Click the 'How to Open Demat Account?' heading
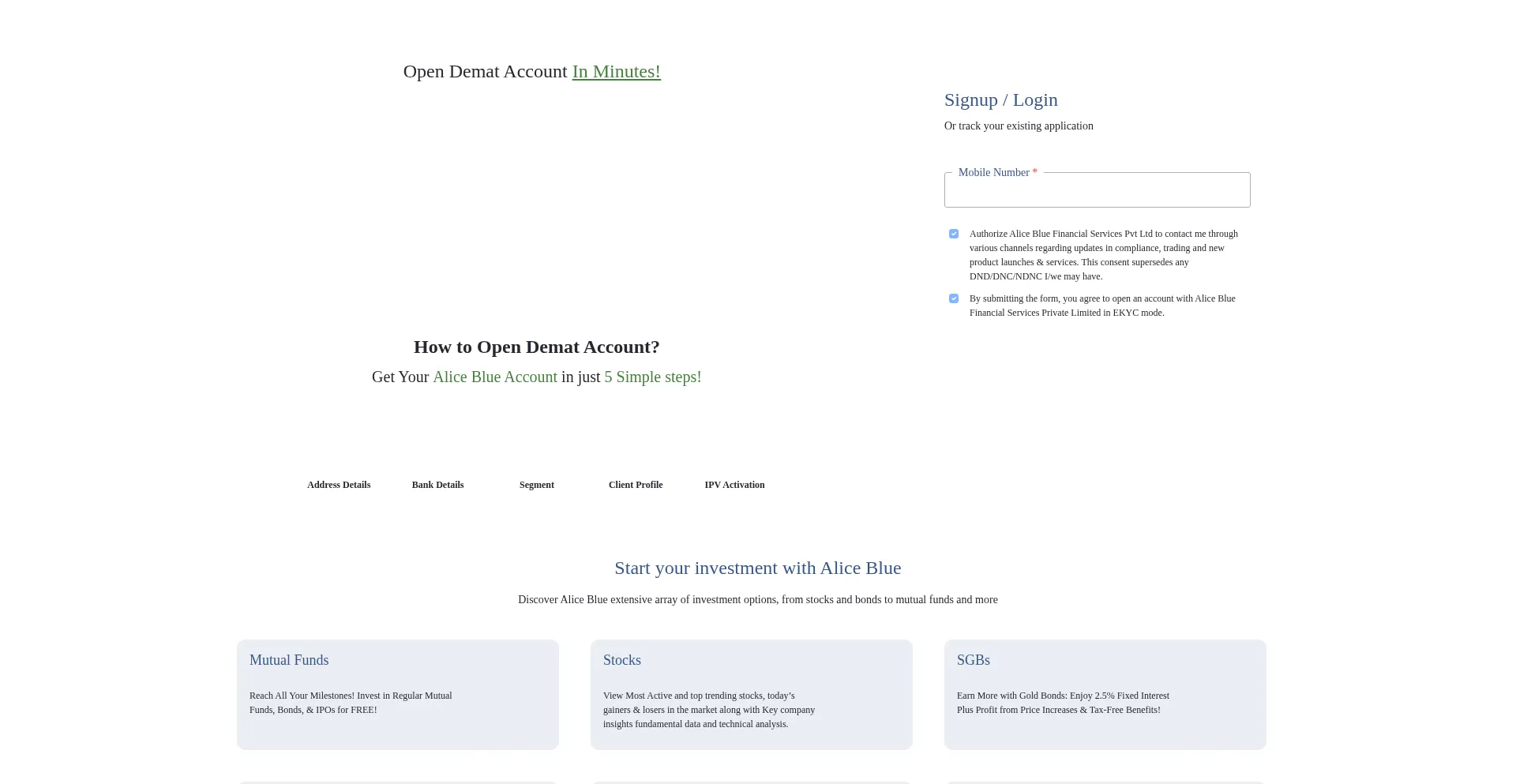The width and height of the screenshot is (1516, 784). [x=536, y=347]
